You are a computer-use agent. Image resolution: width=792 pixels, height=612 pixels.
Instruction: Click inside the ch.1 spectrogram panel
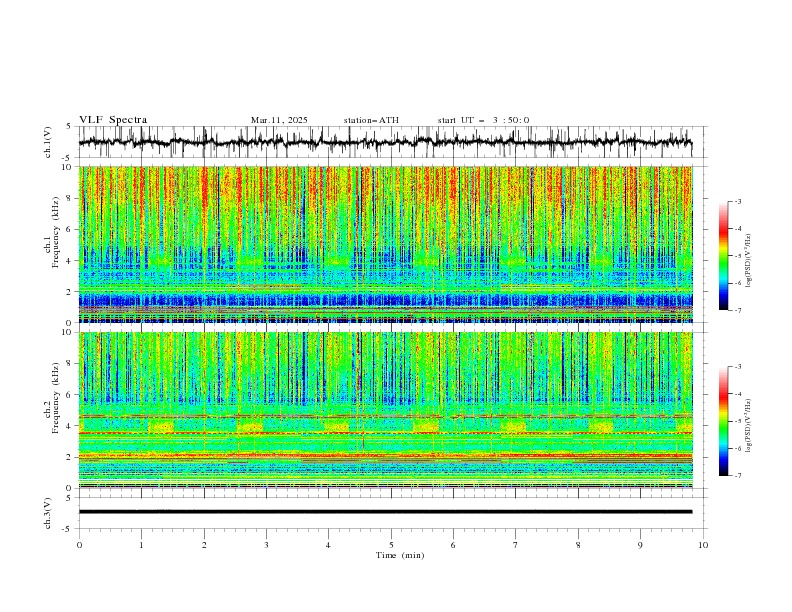pos(385,244)
